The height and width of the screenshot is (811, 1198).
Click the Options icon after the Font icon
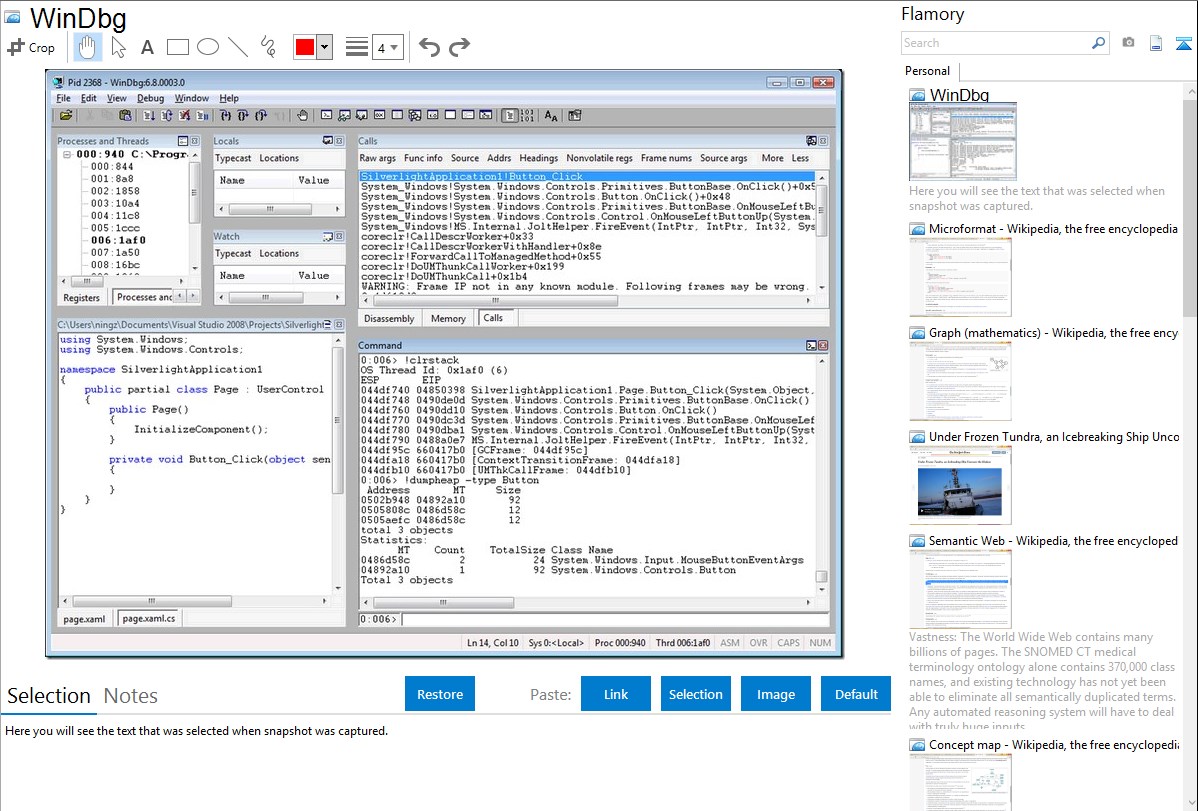575,115
